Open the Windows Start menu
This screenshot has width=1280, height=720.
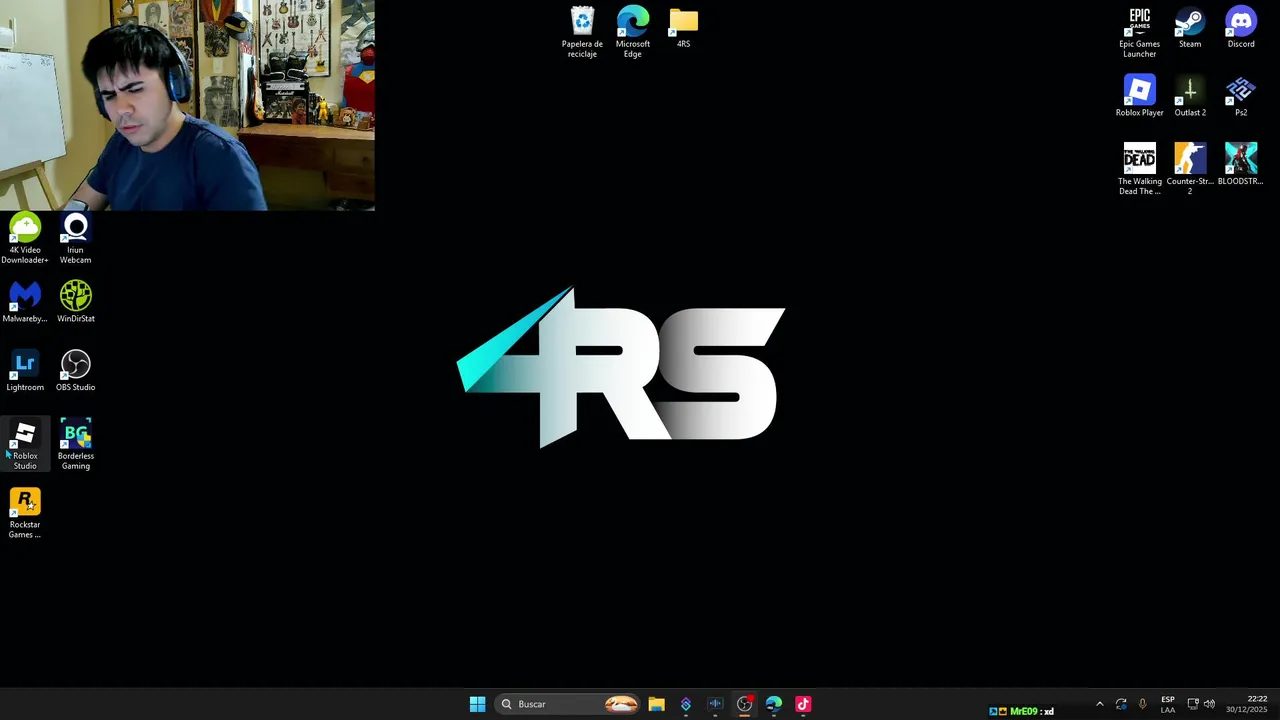click(x=477, y=704)
